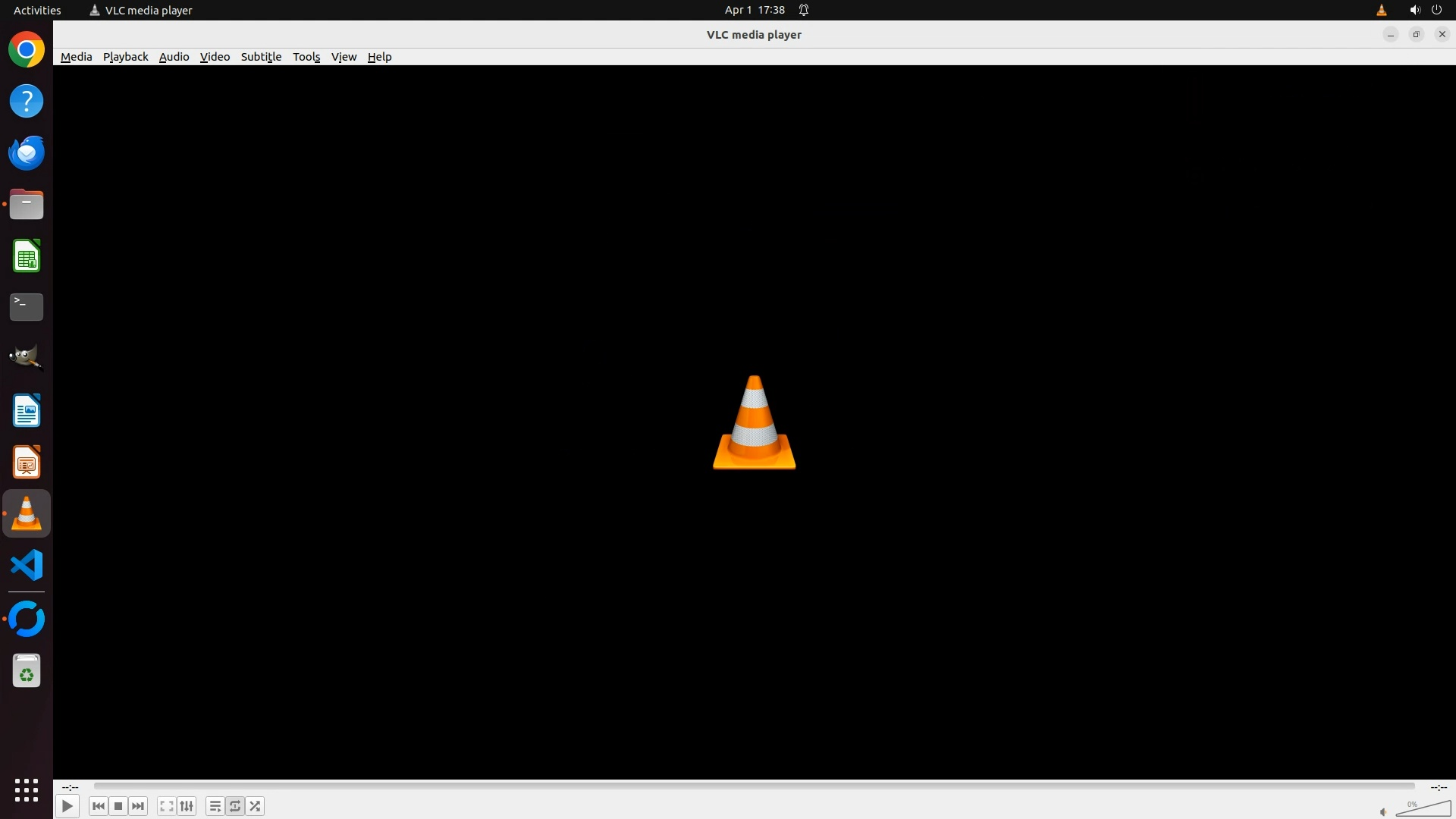Click the Previous media button
1456x819 pixels.
[98, 806]
